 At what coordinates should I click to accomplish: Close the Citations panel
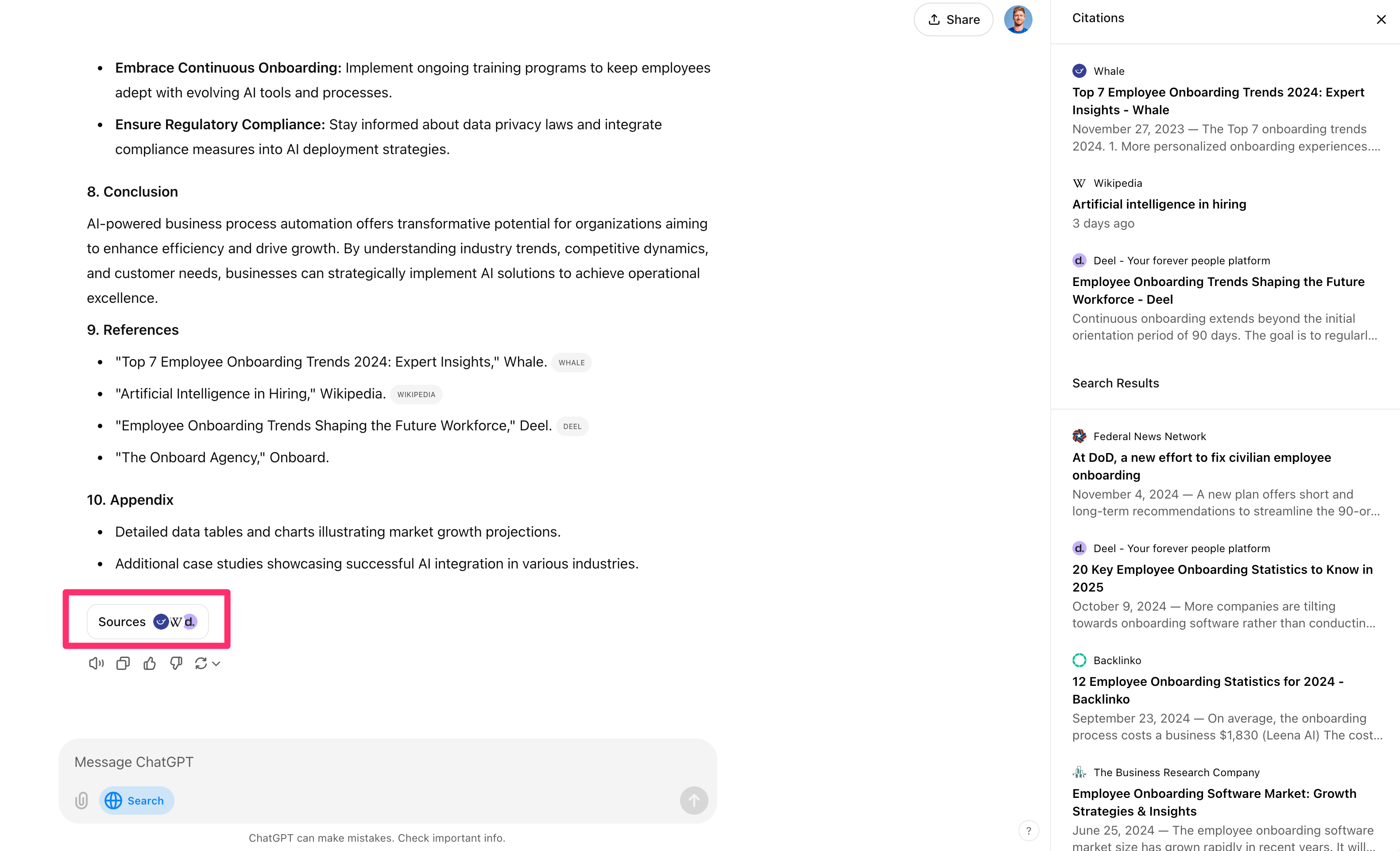pos(1381,20)
